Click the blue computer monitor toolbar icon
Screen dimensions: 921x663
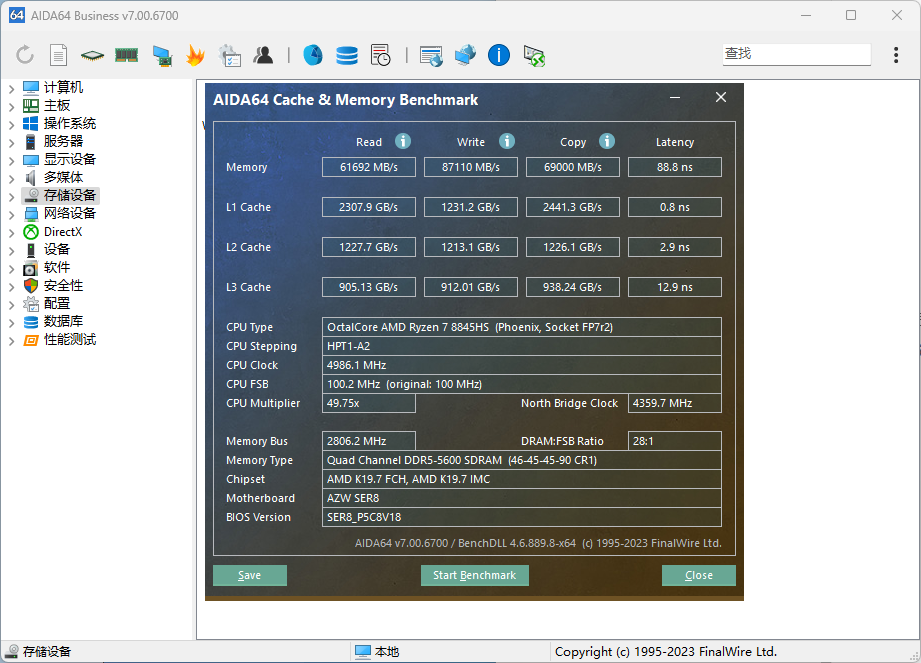coord(162,56)
